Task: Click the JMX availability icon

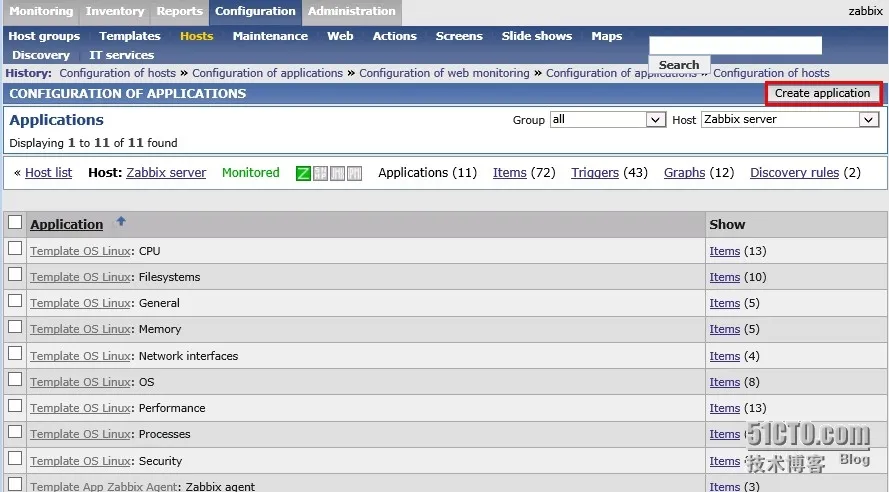Action: (337, 173)
